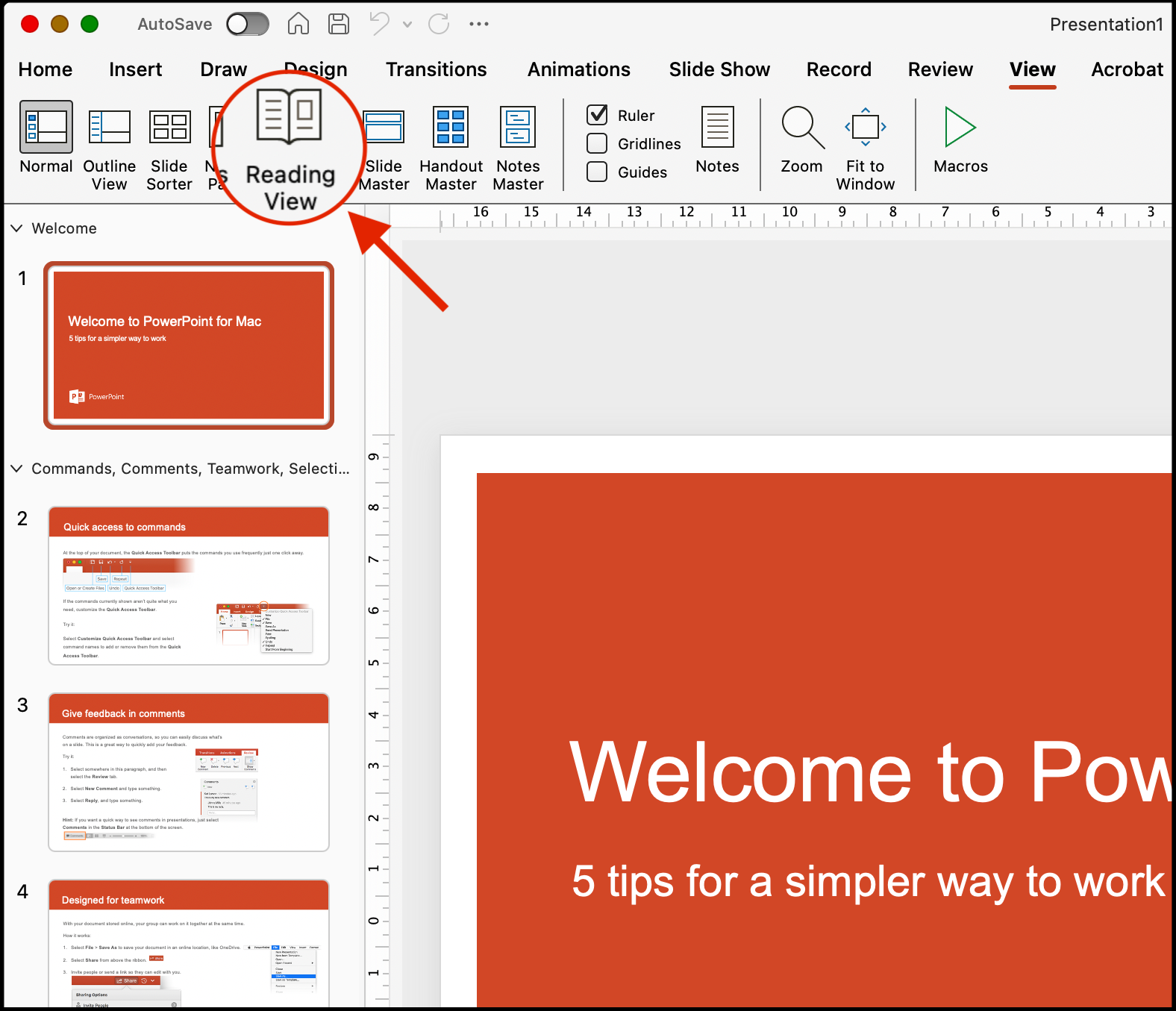Click the Presentation1 window title
The image size is (1176, 1011).
[x=1106, y=25]
